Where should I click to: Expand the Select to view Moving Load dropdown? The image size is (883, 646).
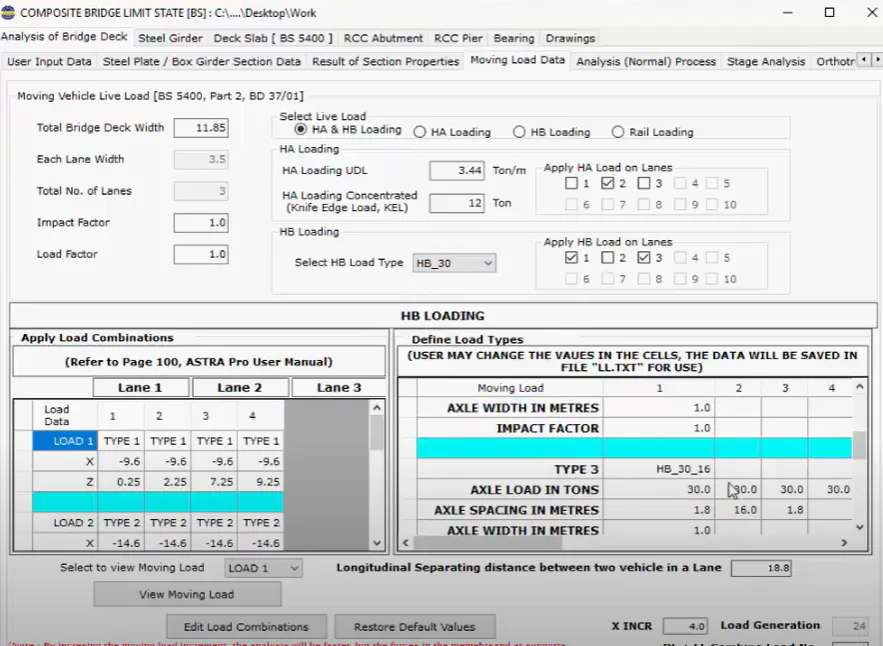[263, 568]
